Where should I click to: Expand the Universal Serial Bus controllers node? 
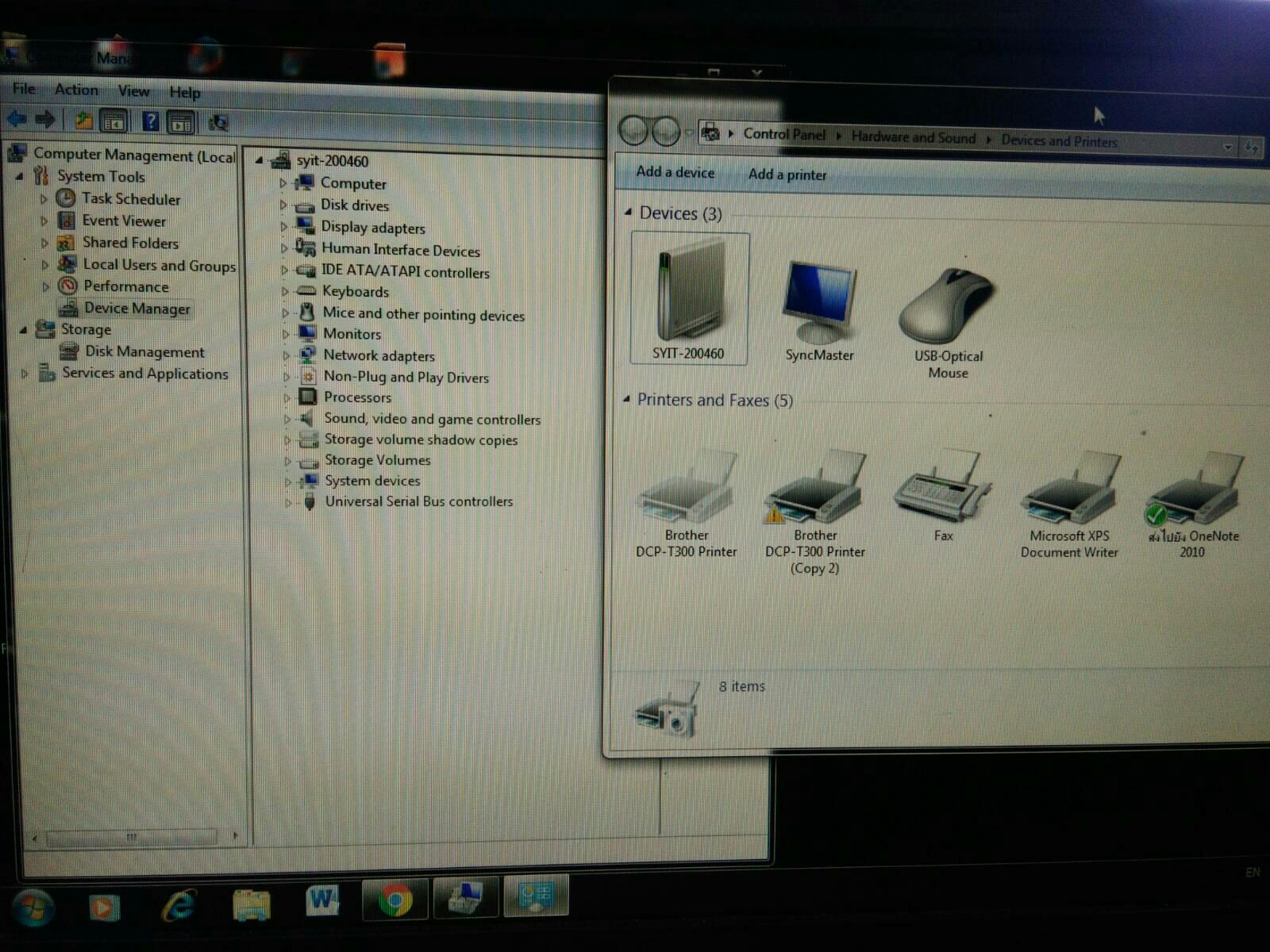click(288, 502)
